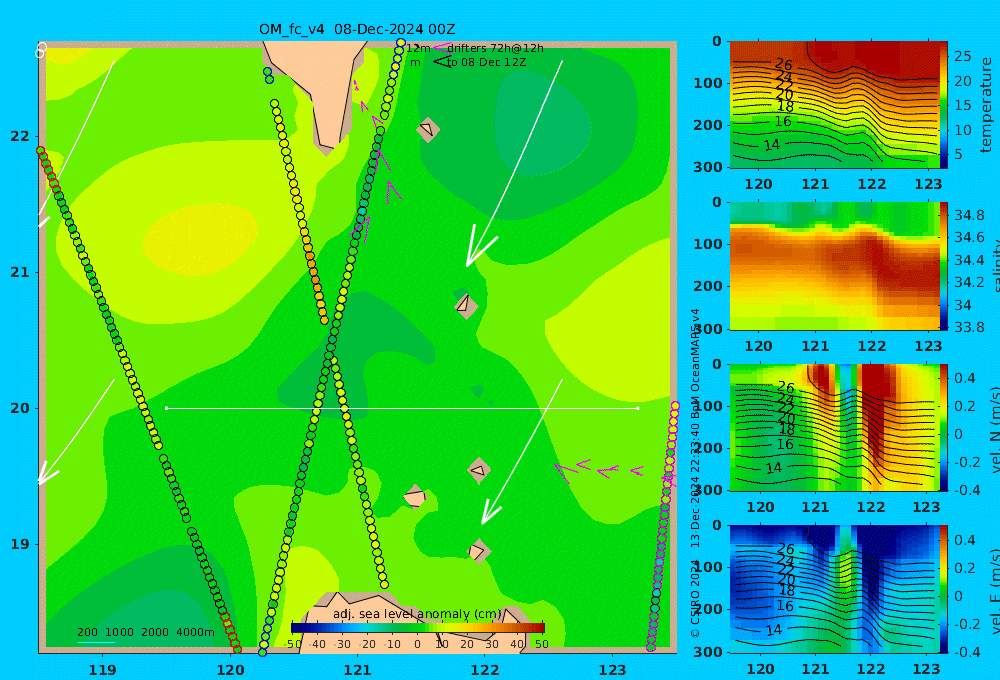The height and width of the screenshot is (680, 1000).
Task: Click latitude tick 20 on main map
Action: coord(20,408)
